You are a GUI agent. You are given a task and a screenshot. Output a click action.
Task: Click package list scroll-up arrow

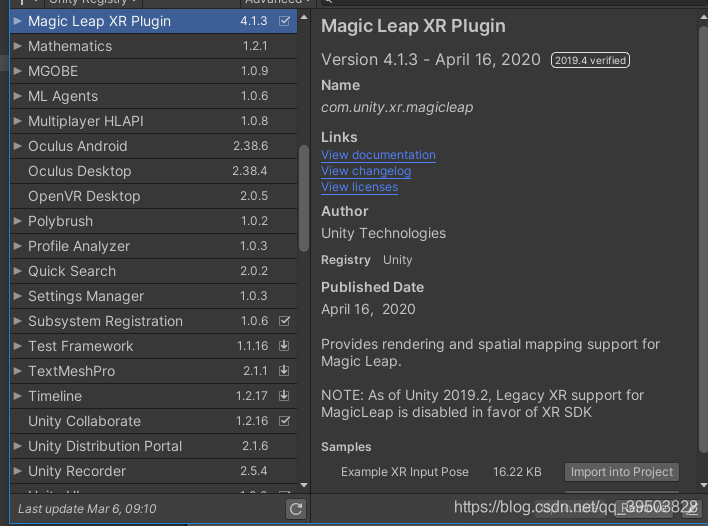[304, 17]
